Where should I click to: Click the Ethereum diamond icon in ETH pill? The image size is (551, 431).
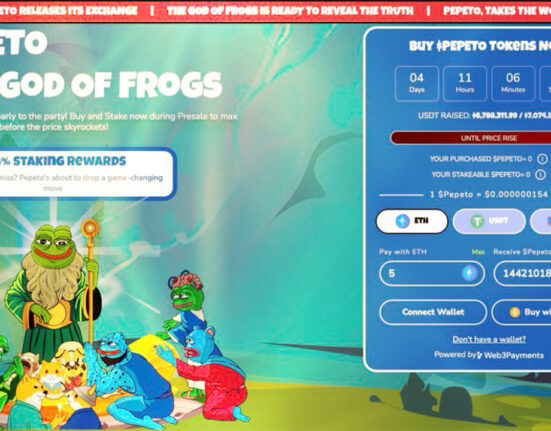pyautogui.click(x=403, y=221)
